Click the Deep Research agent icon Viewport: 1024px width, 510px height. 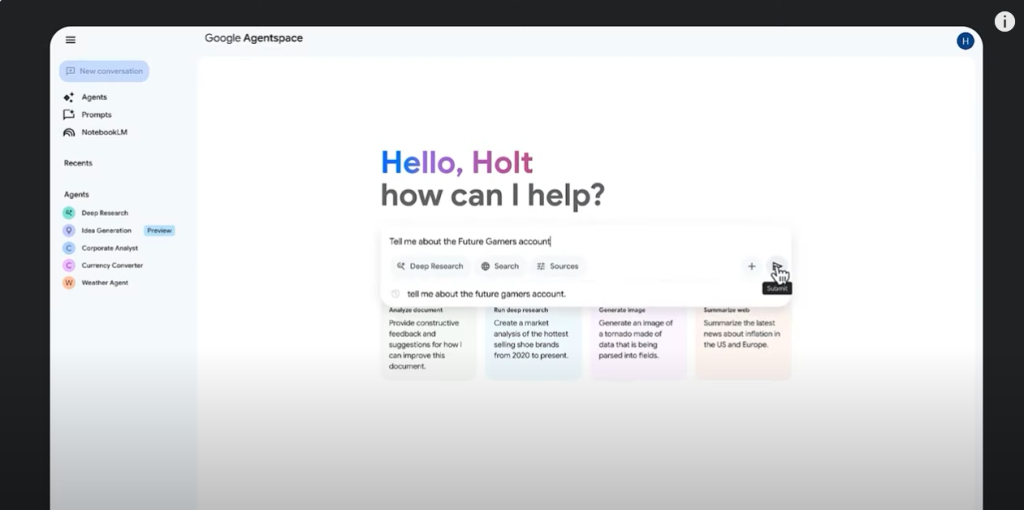point(69,213)
